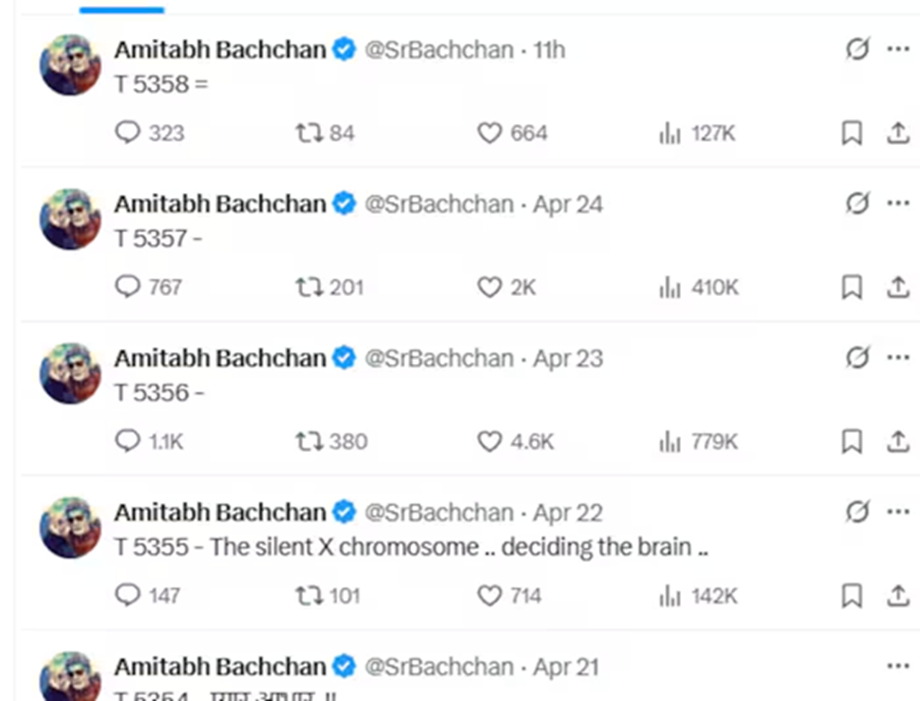
Task: Reply to the T 5356 tweet
Action: [128, 442]
